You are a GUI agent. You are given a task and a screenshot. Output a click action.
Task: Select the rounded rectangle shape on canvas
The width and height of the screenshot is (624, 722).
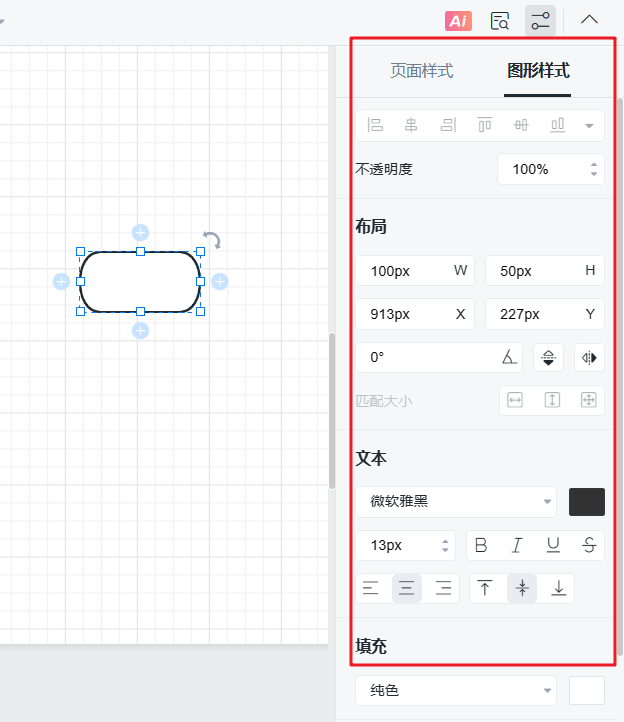[x=140, y=282]
